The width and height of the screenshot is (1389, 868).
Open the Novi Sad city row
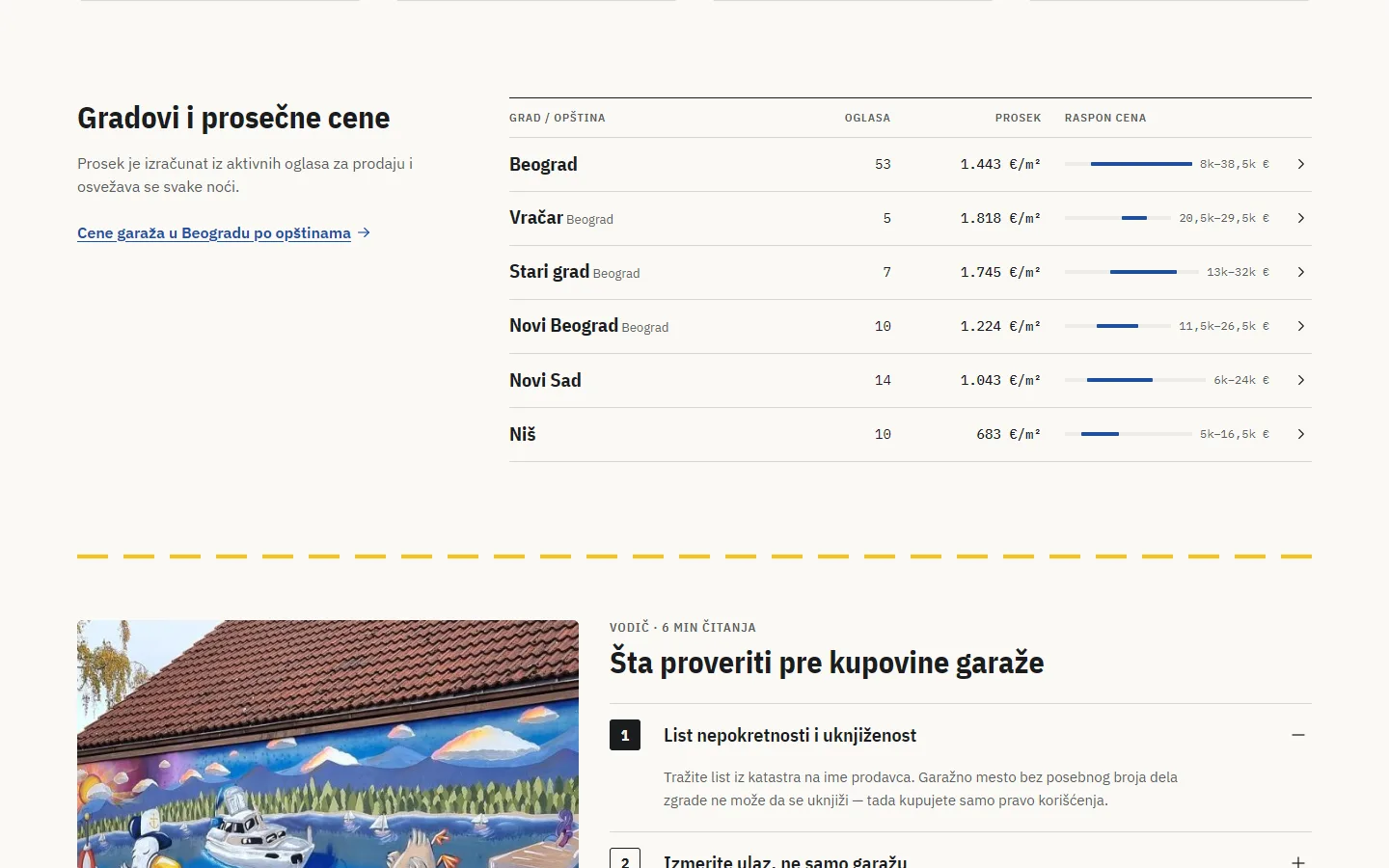pos(911,380)
